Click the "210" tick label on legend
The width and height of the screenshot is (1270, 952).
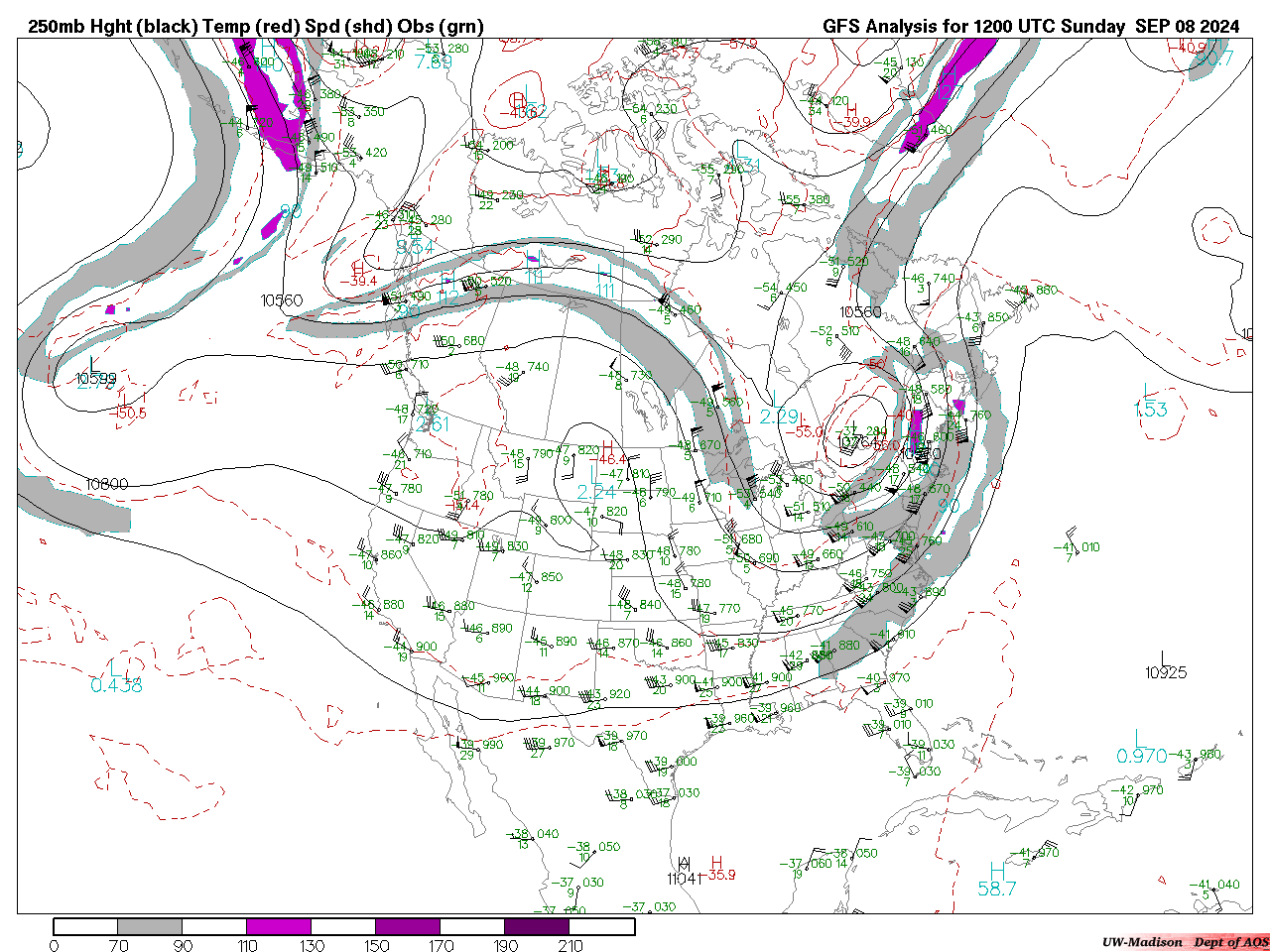pos(571,945)
